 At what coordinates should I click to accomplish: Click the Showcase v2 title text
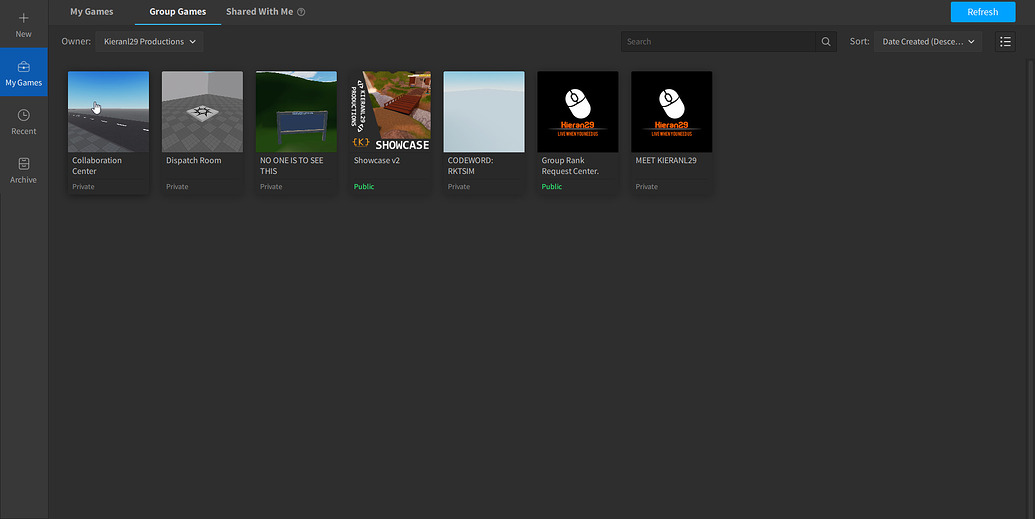tap(377, 160)
